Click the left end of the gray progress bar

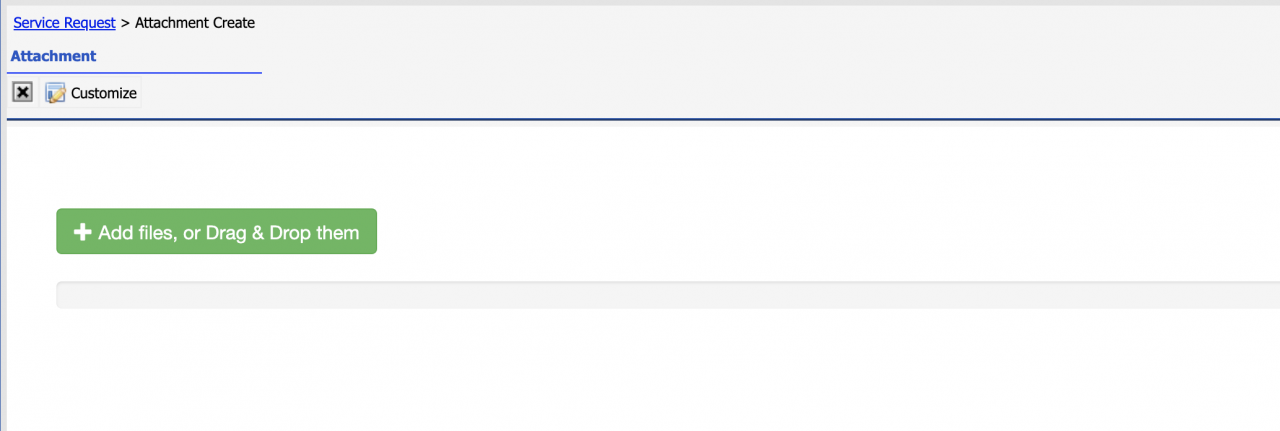[64, 295]
